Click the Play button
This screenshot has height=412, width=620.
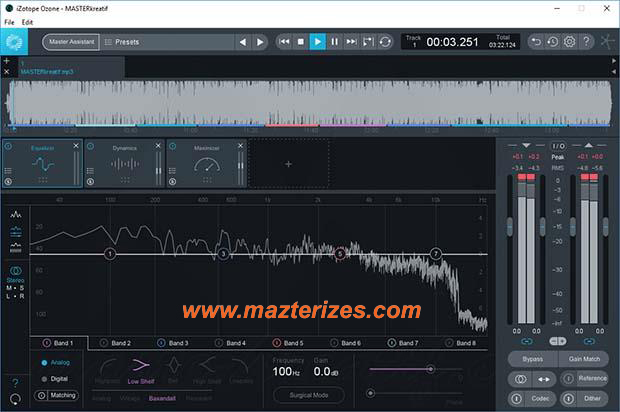tap(318, 42)
